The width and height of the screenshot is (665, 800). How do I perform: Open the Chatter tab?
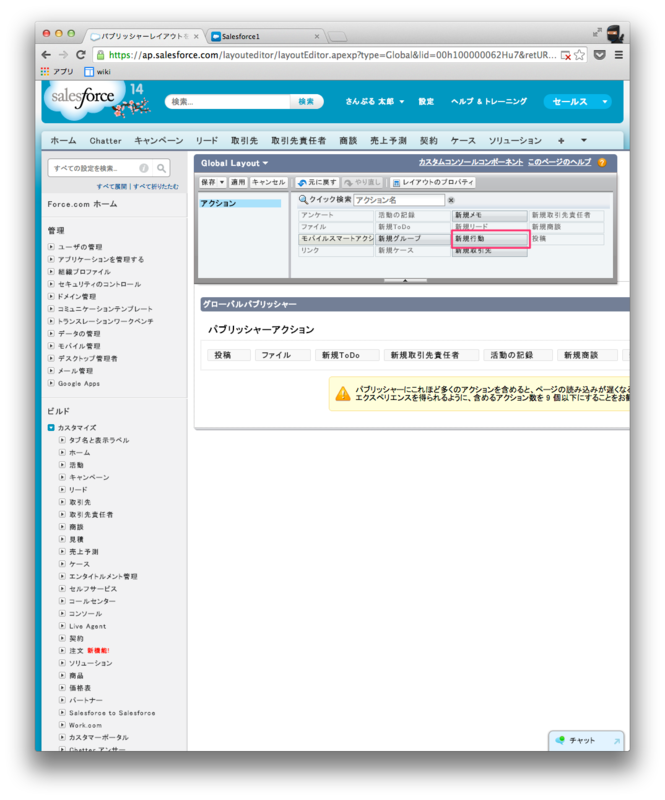(106, 140)
